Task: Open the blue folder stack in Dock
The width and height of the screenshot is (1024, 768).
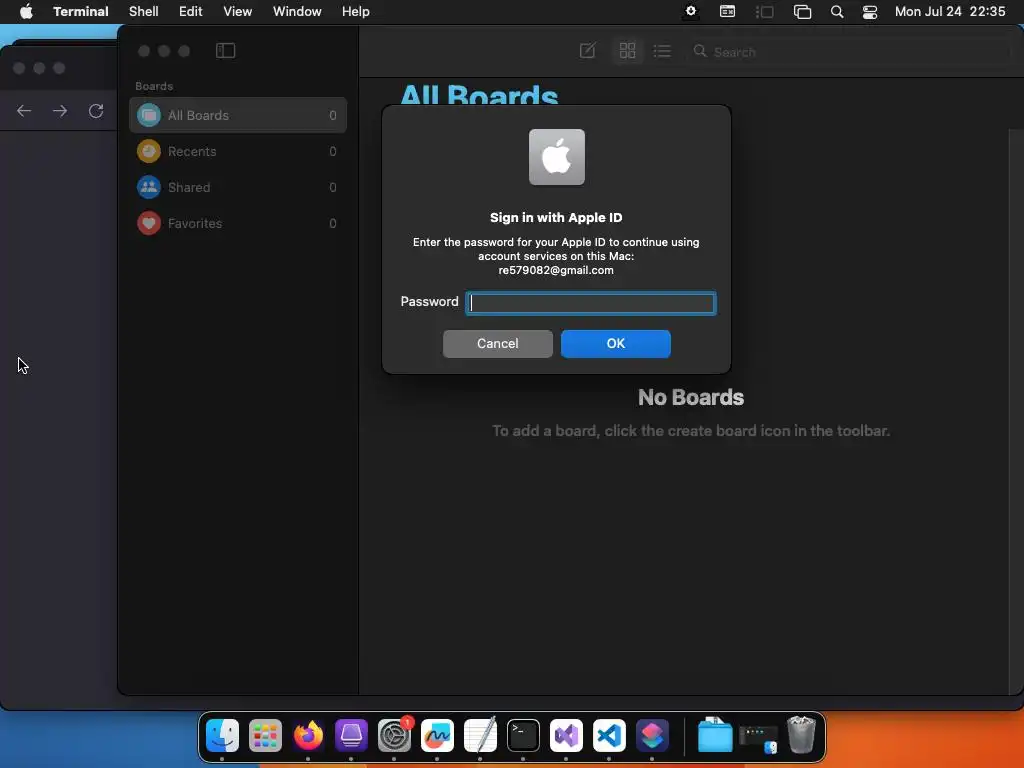Action: coord(715,736)
